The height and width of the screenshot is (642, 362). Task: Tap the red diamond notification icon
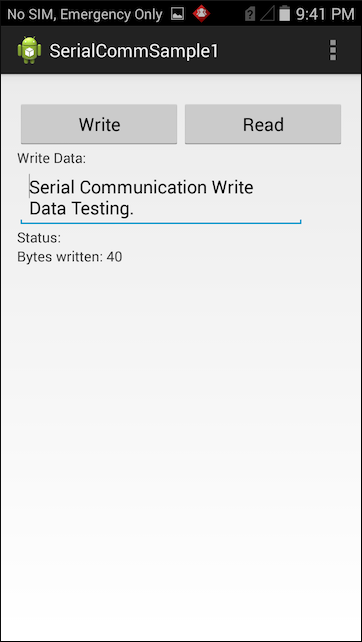[201, 14]
